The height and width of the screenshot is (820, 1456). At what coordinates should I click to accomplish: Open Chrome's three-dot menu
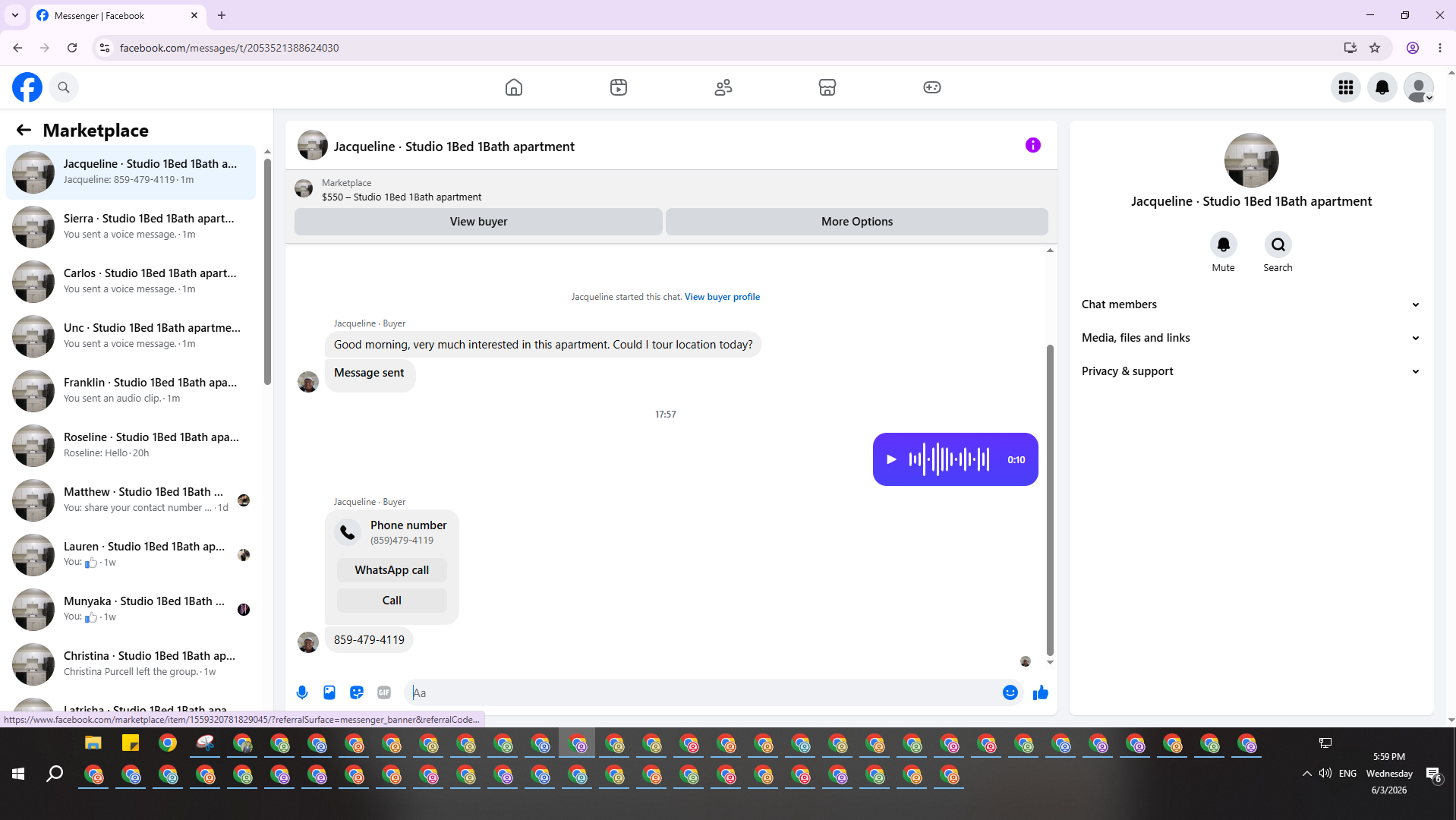tap(1440, 48)
